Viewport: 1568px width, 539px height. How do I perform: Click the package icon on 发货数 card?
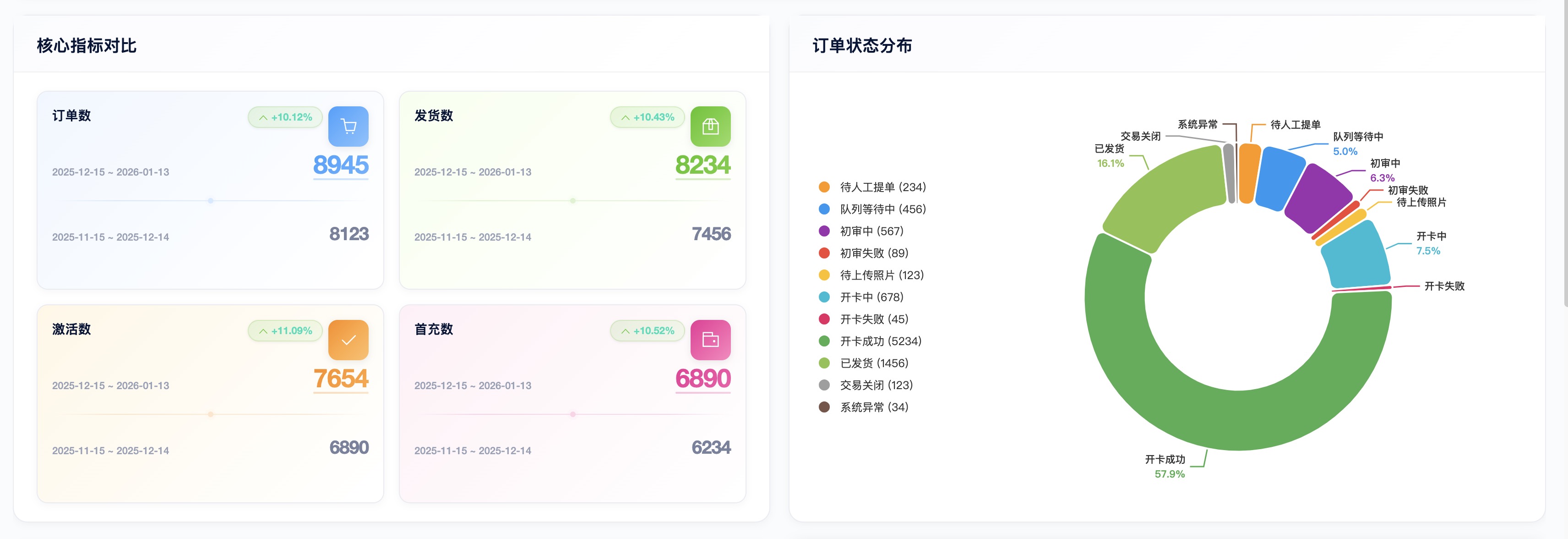pyautogui.click(x=710, y=126)
